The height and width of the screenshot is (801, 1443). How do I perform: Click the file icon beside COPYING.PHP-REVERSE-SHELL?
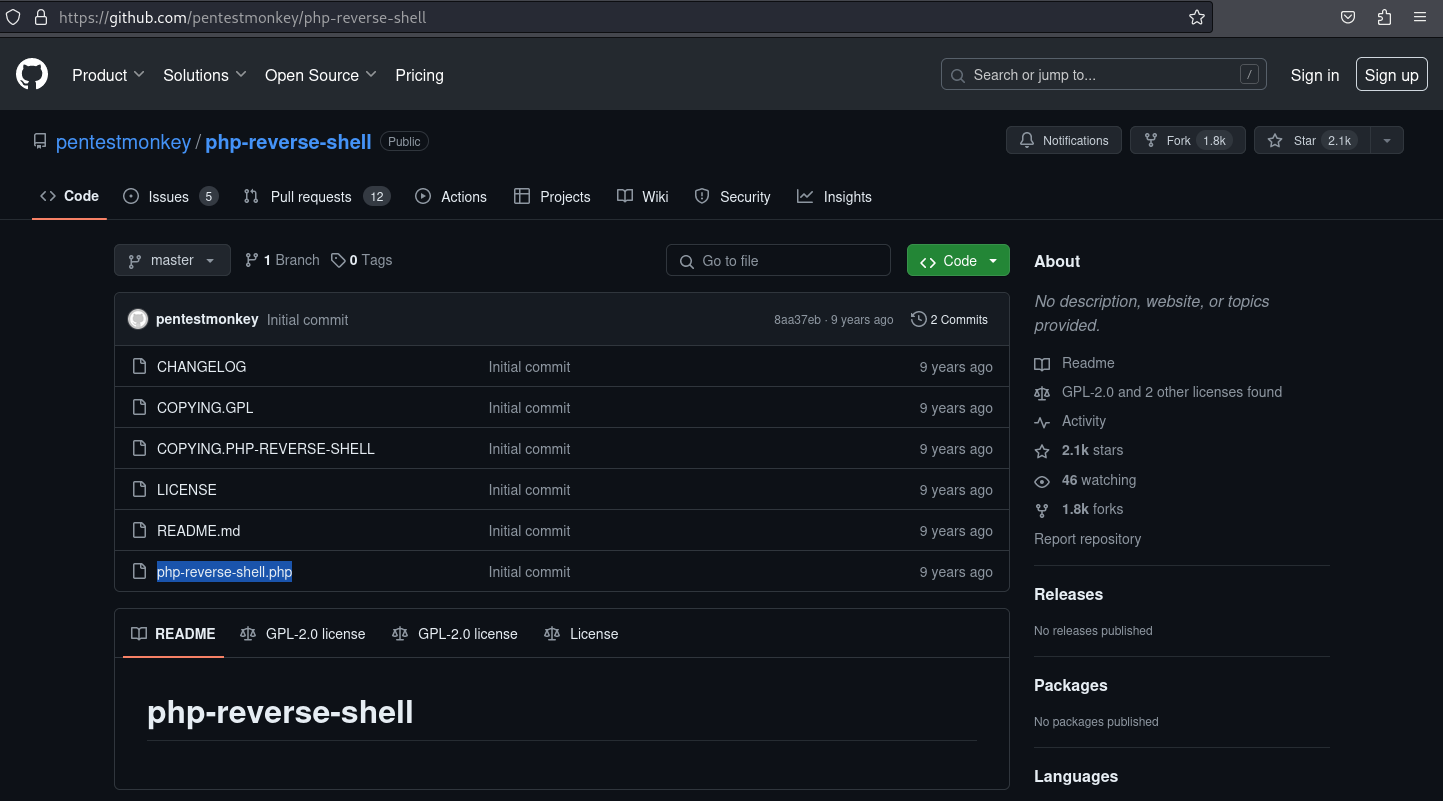pyautogui.click(x=140, y=448)
